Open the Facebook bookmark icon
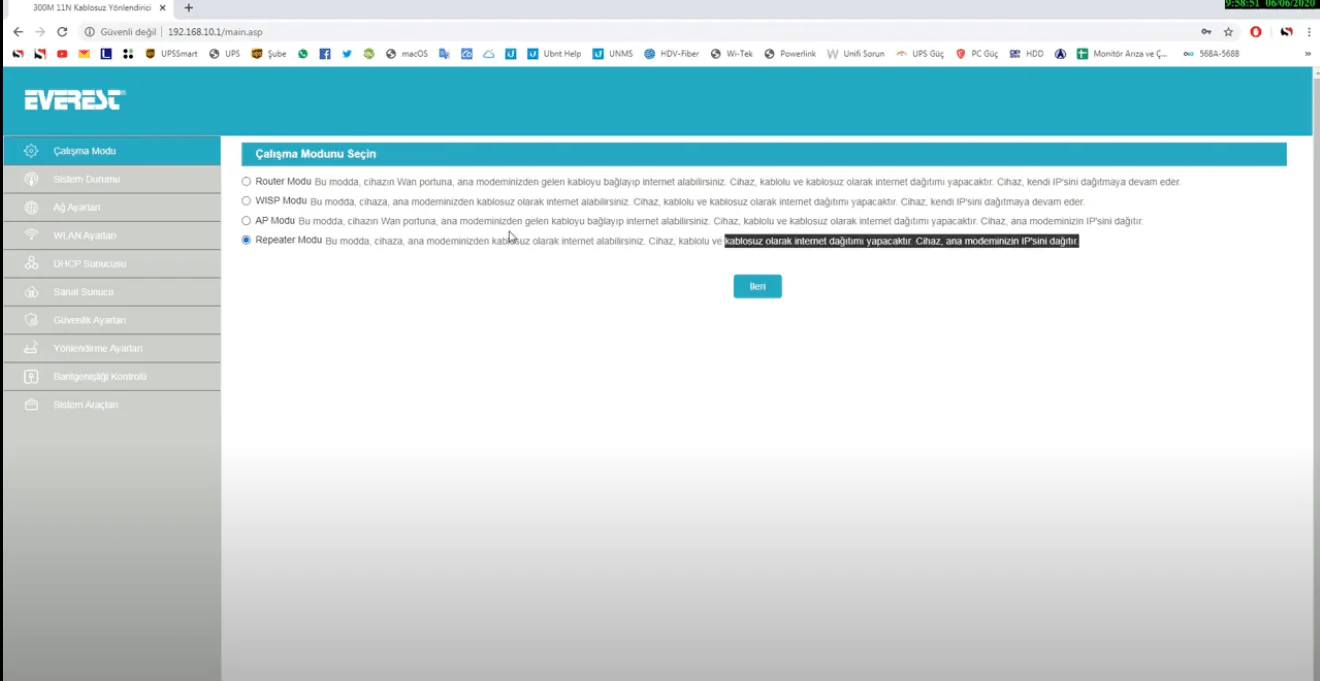Viewport: 1320px width, 681px height. [x=325, y=54]
